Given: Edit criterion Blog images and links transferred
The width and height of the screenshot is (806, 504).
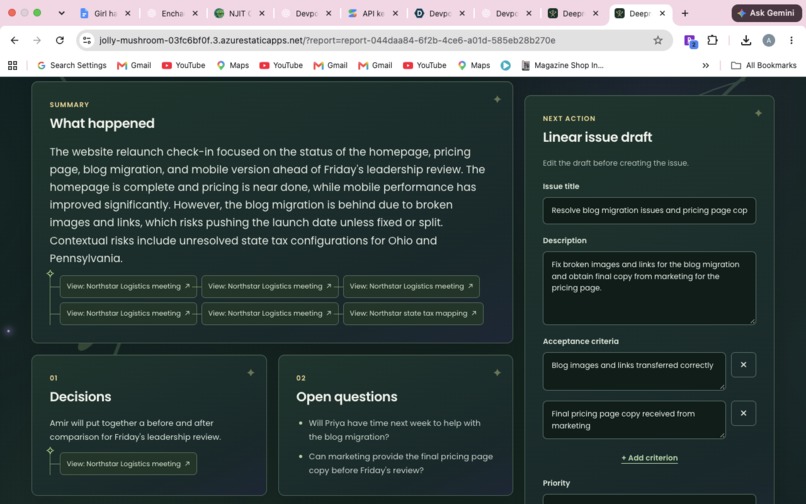Looking at the screenshot, I should 634,371.
